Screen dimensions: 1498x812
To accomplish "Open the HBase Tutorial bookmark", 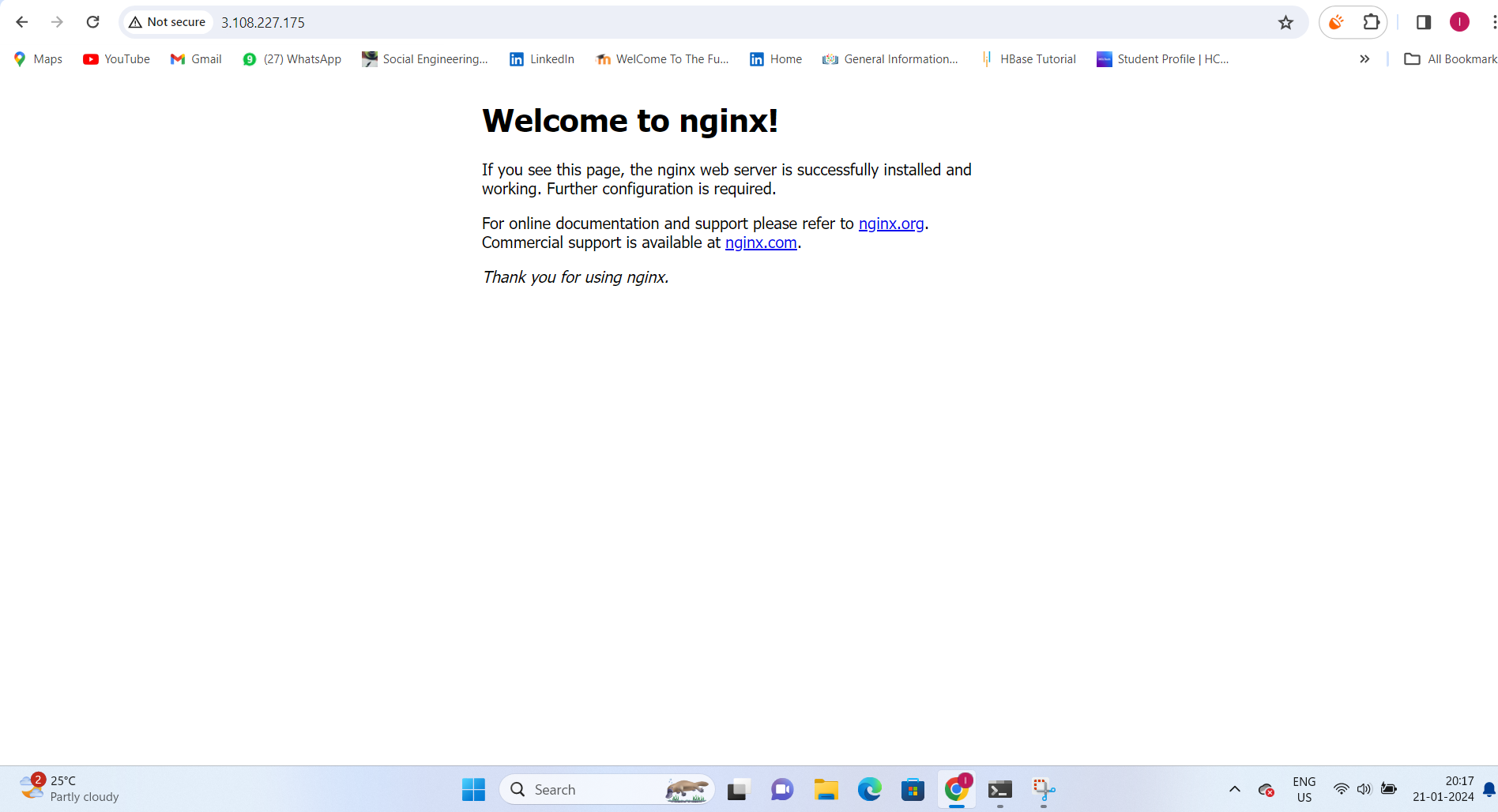I will [1028, 59].
